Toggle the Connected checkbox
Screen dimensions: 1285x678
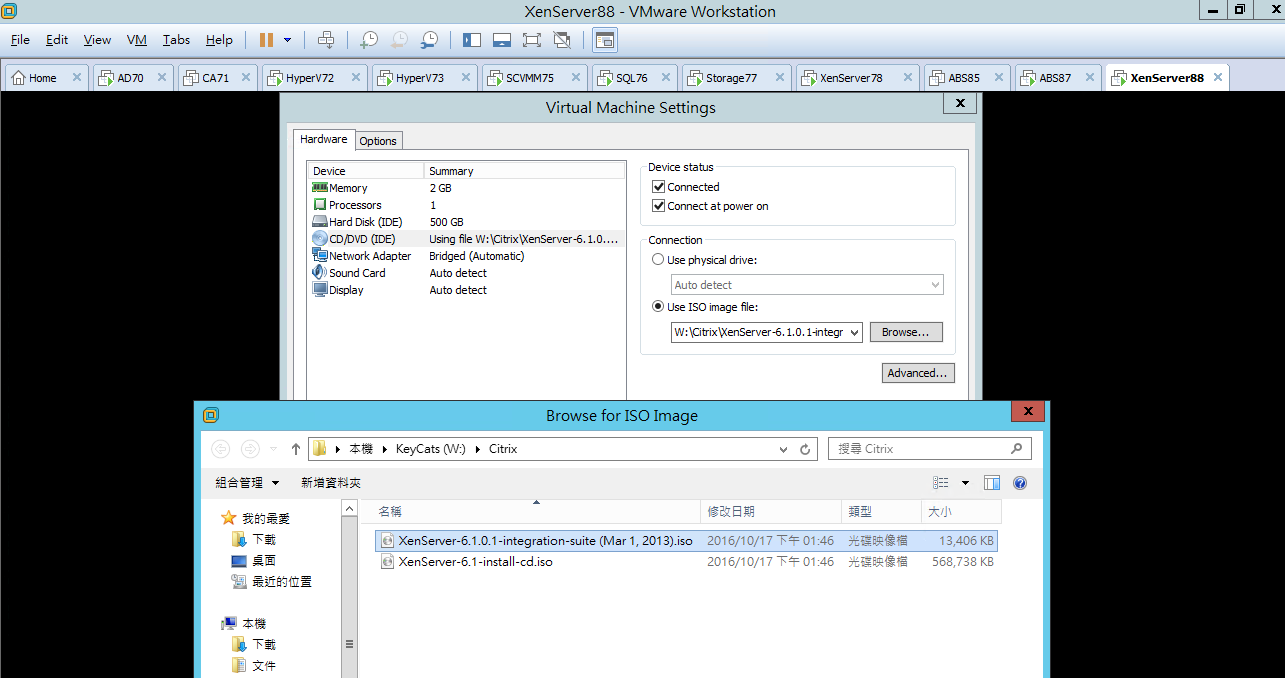(x=658, y=187)
